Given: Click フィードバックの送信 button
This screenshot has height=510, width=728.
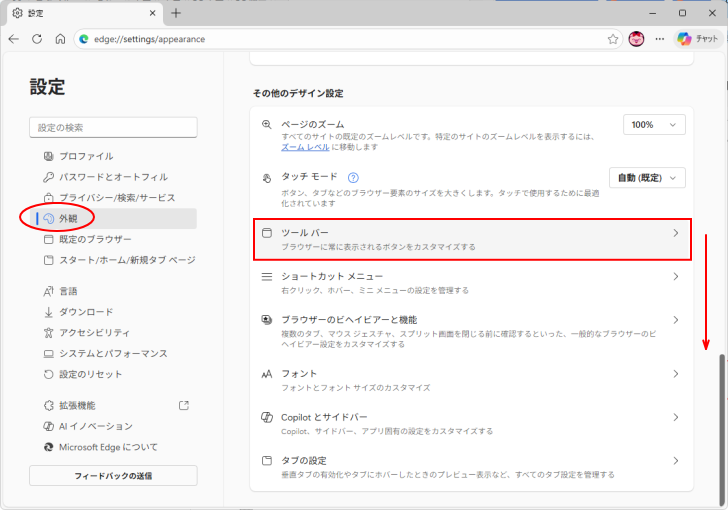Looking at the screenshot, I should [113, 476].
